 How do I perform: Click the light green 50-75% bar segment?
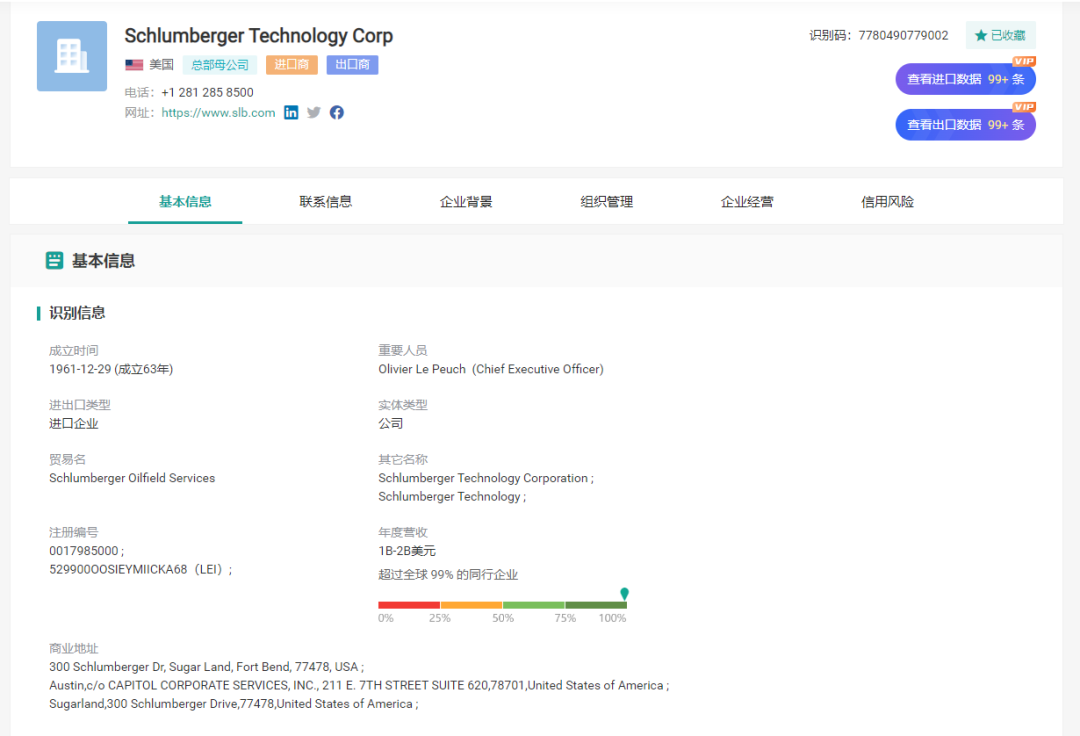click(x=534, y=605)
